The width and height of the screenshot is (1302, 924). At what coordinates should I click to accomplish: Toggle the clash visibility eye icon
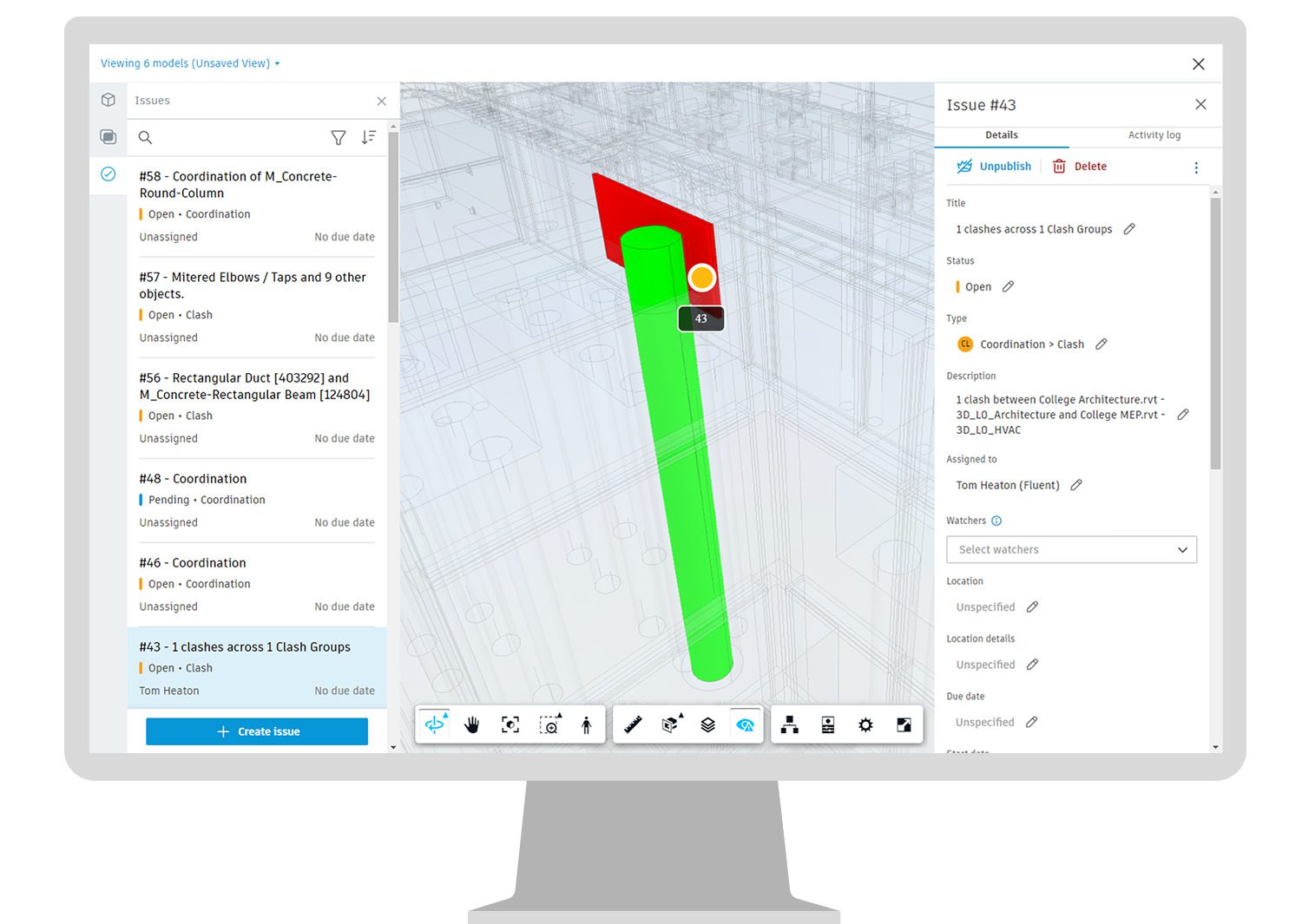pos(746,724)
